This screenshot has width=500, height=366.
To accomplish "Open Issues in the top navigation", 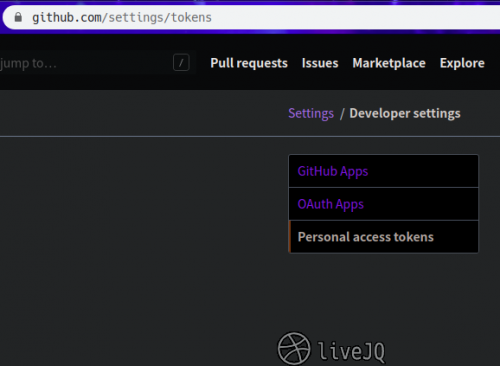I will coord(320,63).
